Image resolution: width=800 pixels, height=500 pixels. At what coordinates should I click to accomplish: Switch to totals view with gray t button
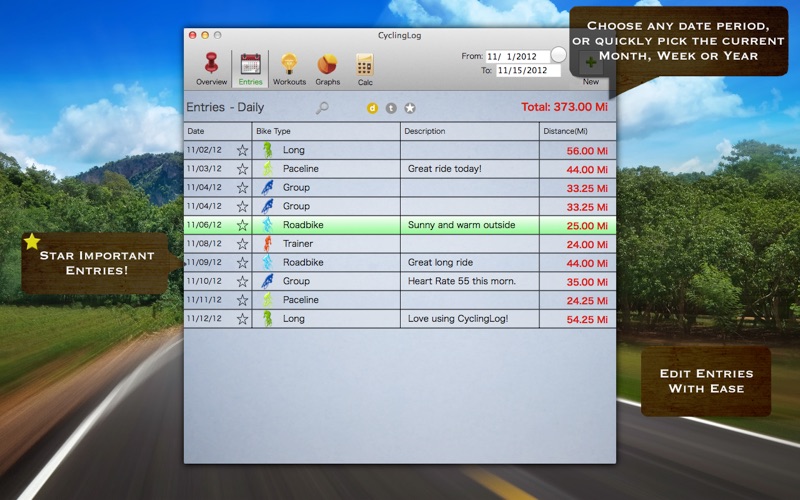tap(391, 108)
